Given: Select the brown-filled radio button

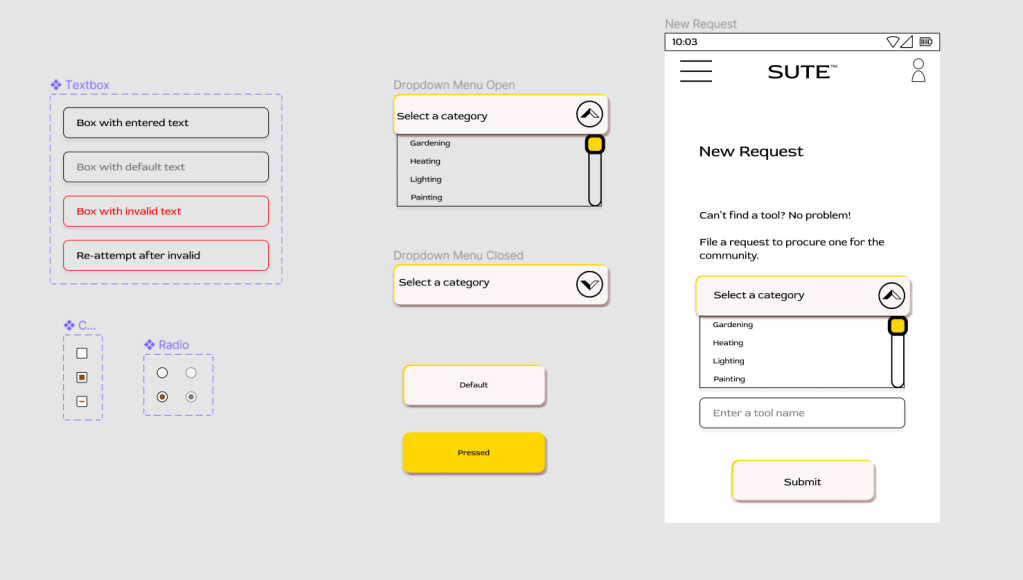Looking at the screenshot, I should [x=162, y=397].
